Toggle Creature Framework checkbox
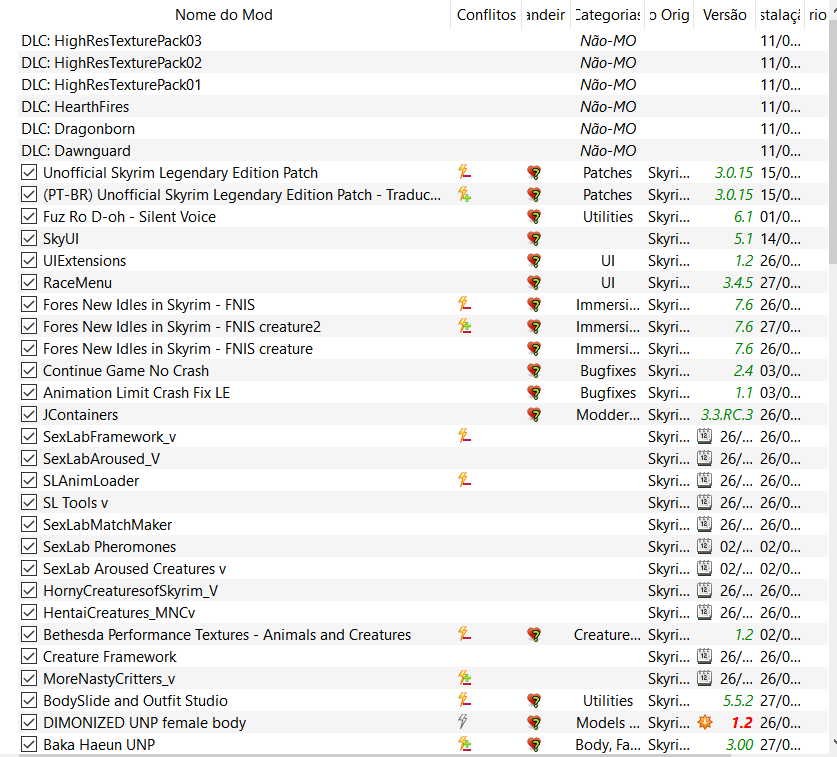This screenshot has height=757, width=837. (29, 656)
